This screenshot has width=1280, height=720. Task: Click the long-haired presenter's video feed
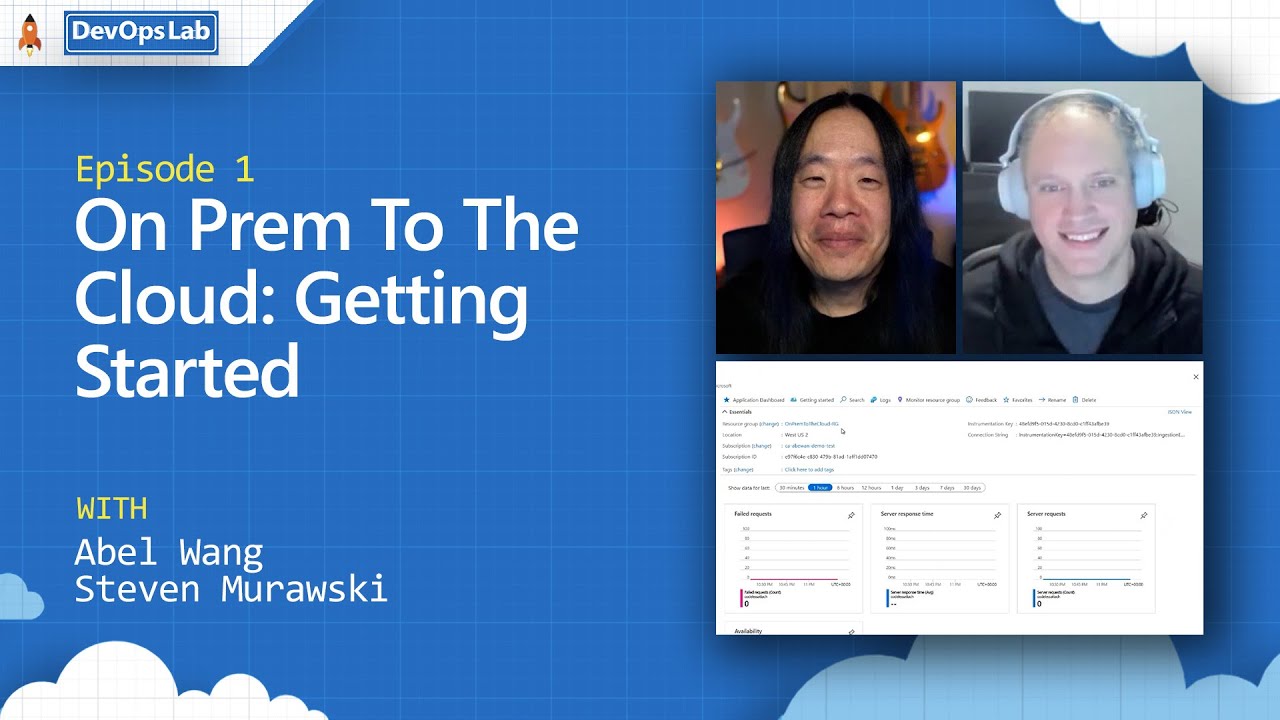tap(836, 217)
